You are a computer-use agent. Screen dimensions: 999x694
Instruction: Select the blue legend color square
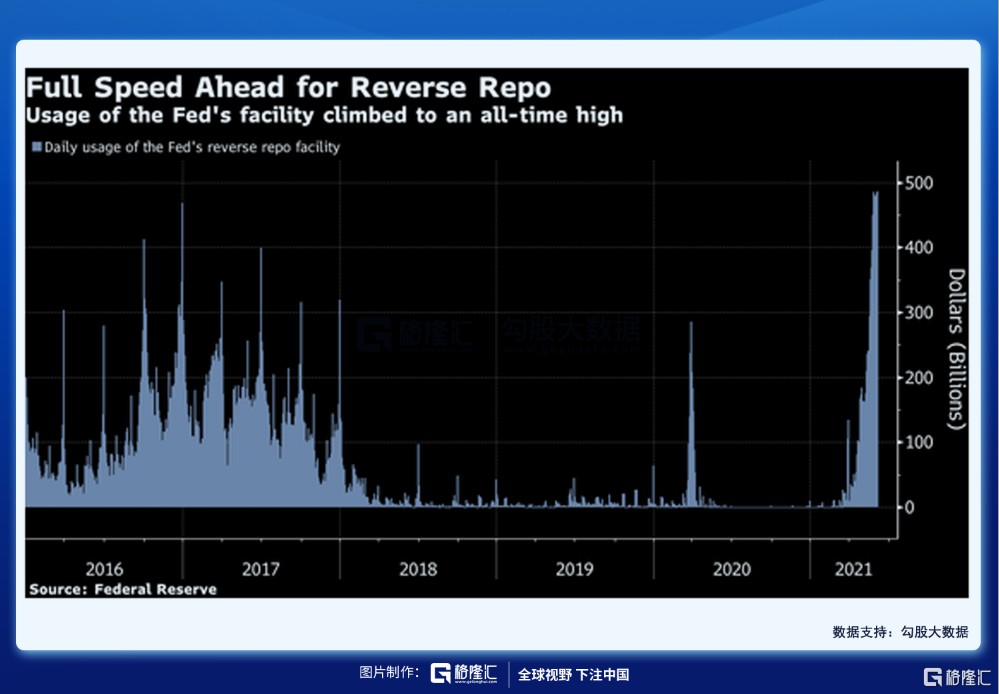[37, 147]
